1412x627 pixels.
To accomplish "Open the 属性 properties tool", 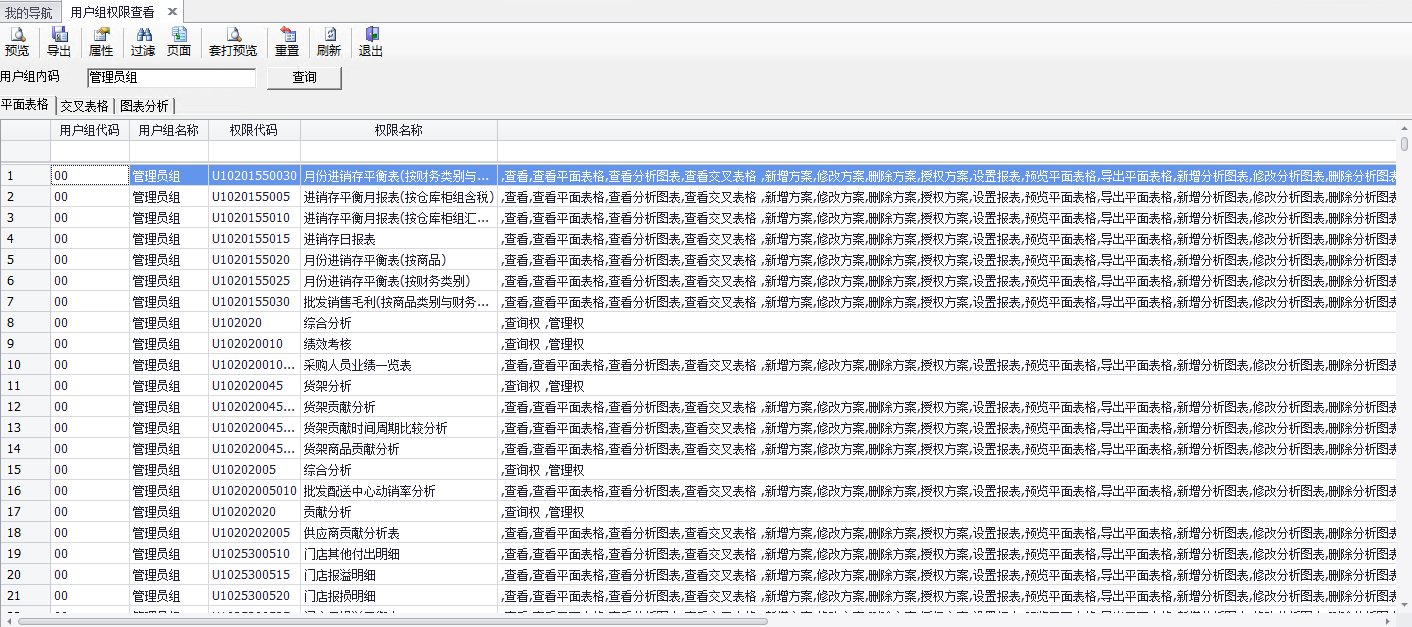I will (101, 42).
